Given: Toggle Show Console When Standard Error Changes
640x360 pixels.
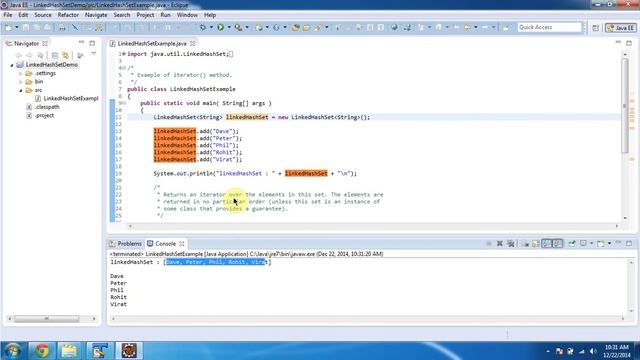Looking at the screenshot, I should (x=557, y=244).
